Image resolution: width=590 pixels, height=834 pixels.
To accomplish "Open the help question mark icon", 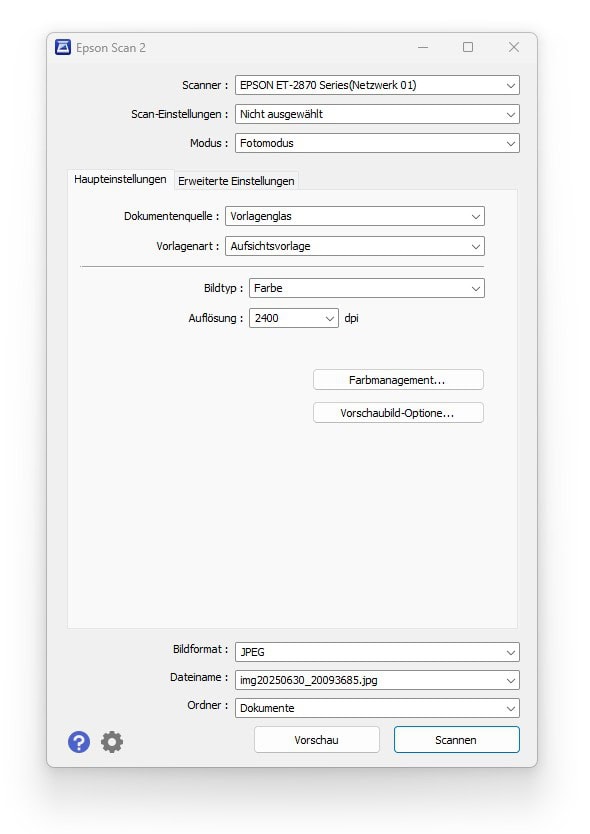I will click(79, 741).
